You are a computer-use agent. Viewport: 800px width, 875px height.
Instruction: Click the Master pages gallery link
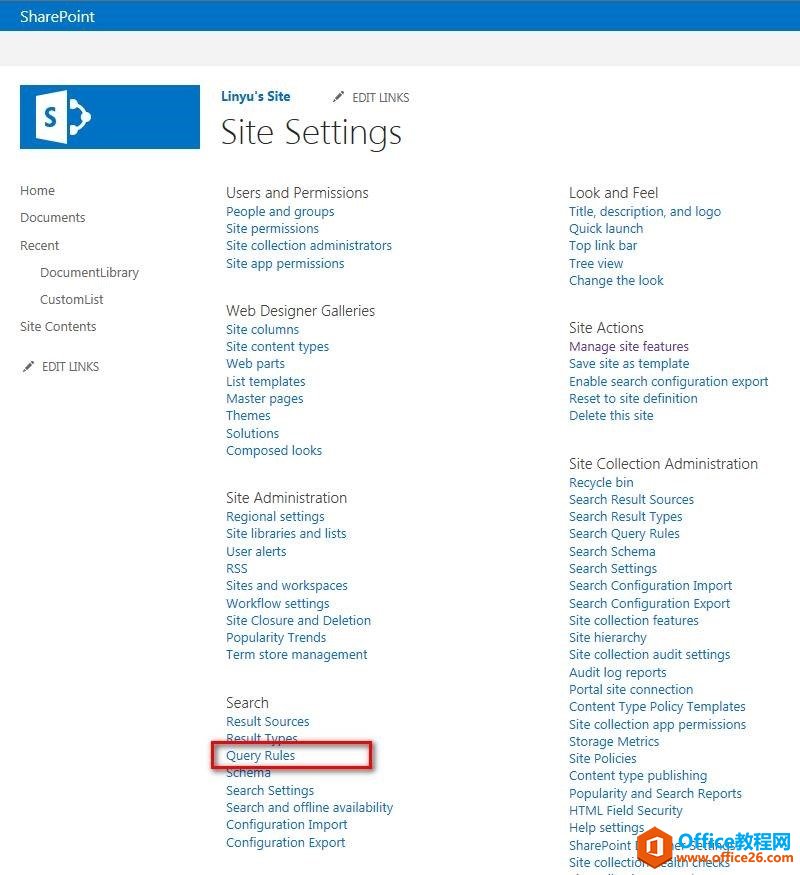coord(265,399)
